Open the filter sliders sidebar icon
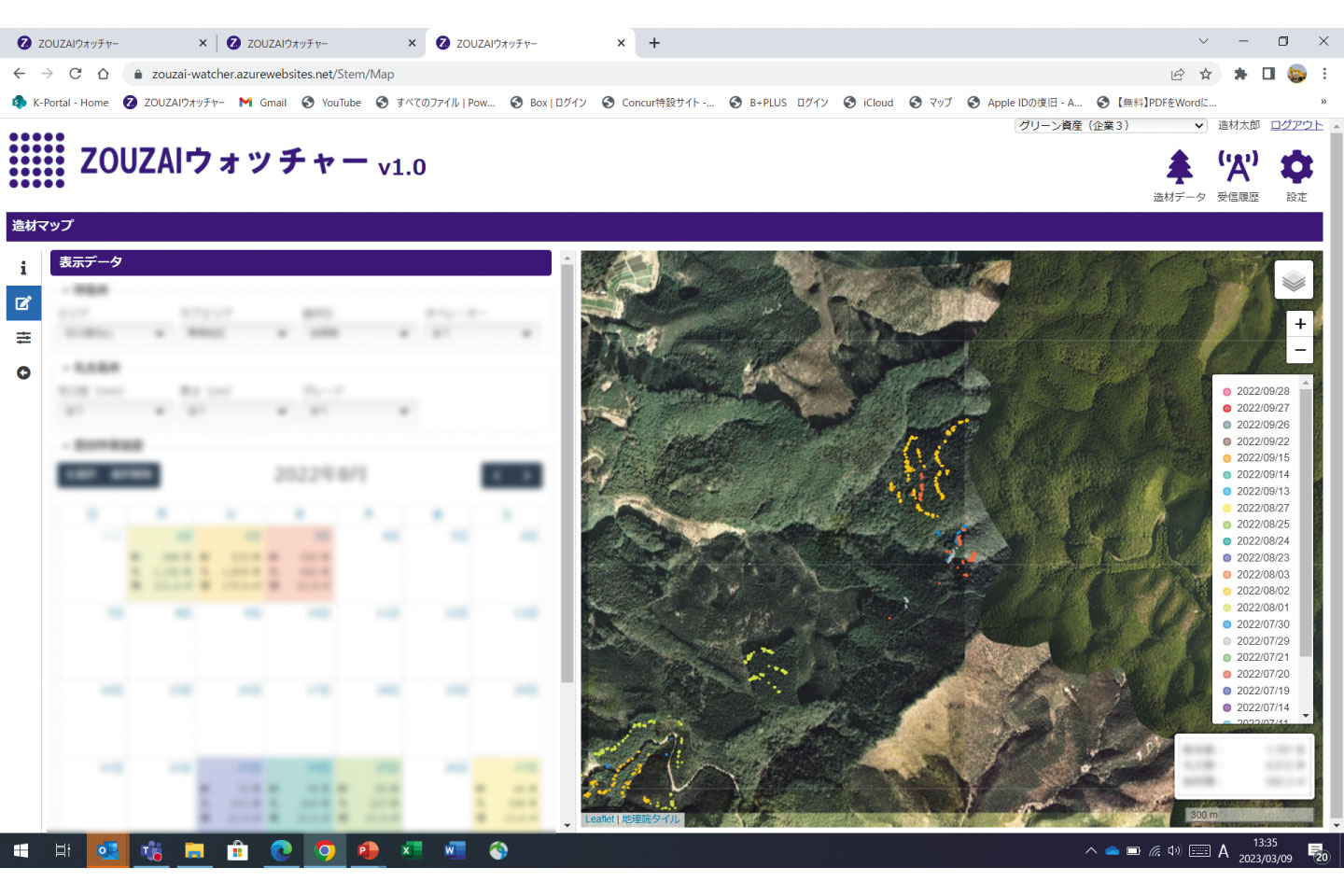The image size is (1344, 896). click(23, 338)
